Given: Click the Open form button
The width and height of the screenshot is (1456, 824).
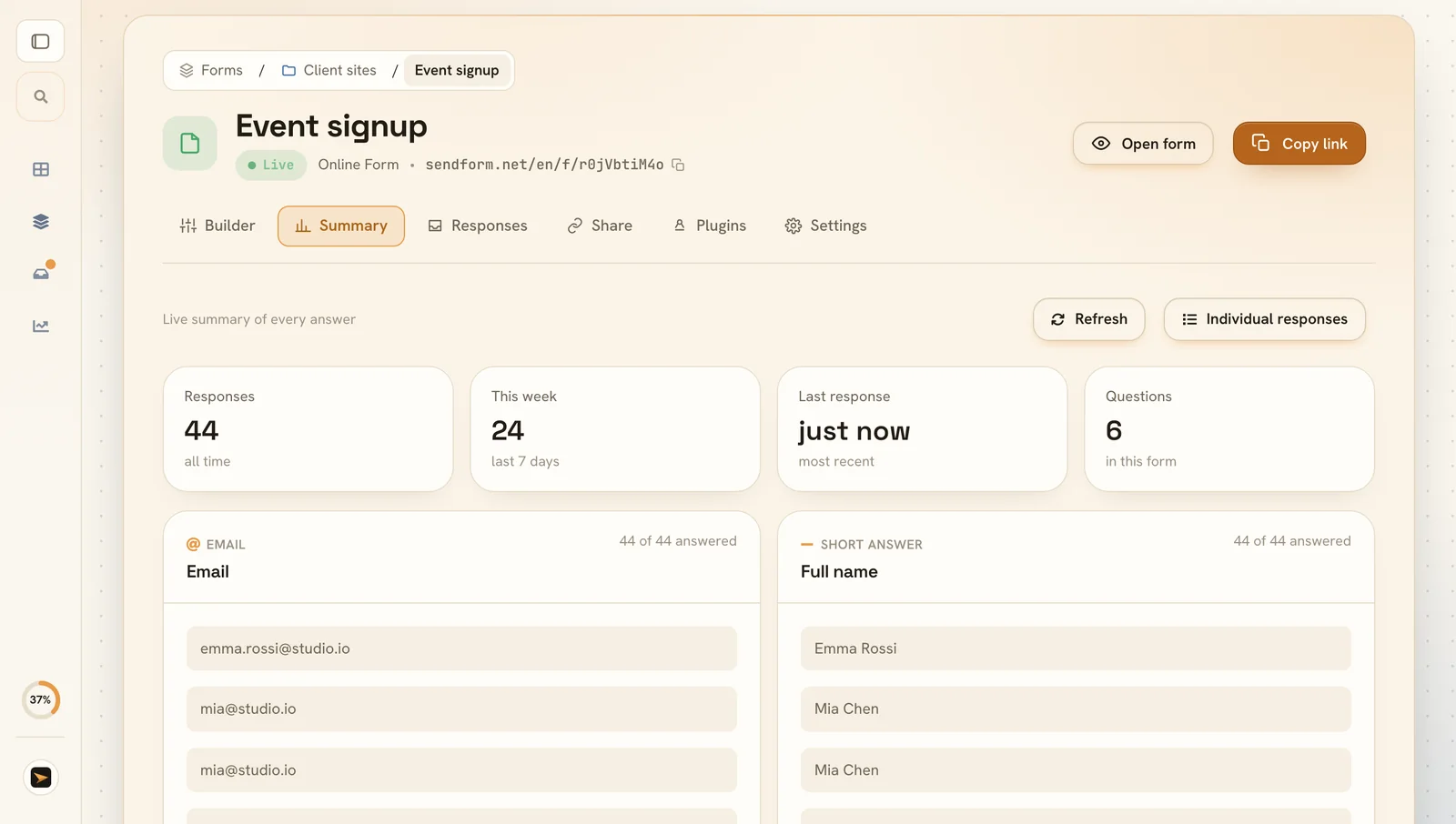Looking at the screenshot, I should click(1143, 144).
